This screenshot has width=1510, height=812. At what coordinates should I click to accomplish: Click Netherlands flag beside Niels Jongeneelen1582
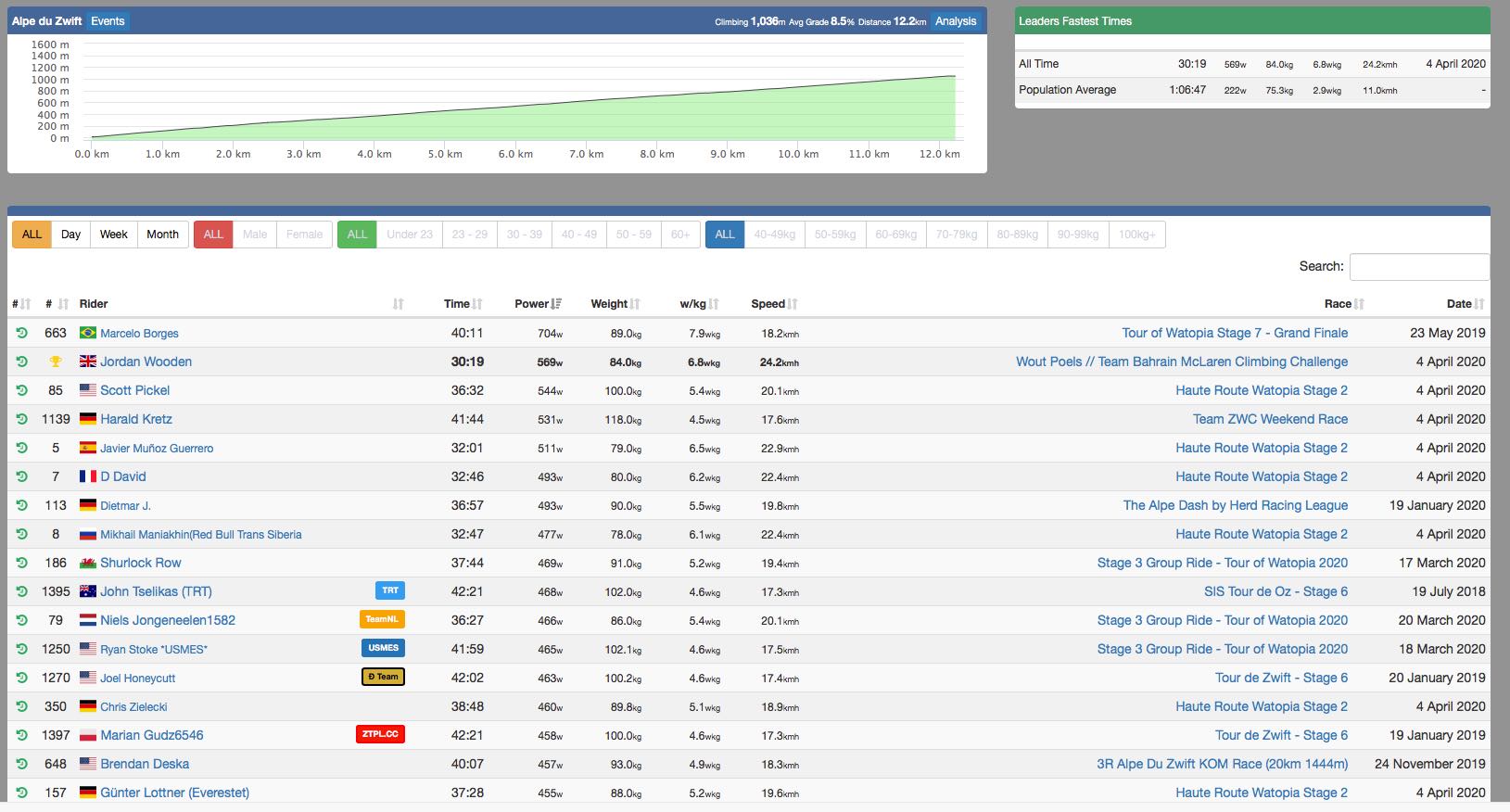pyautogui.click(x=88, y=620)
